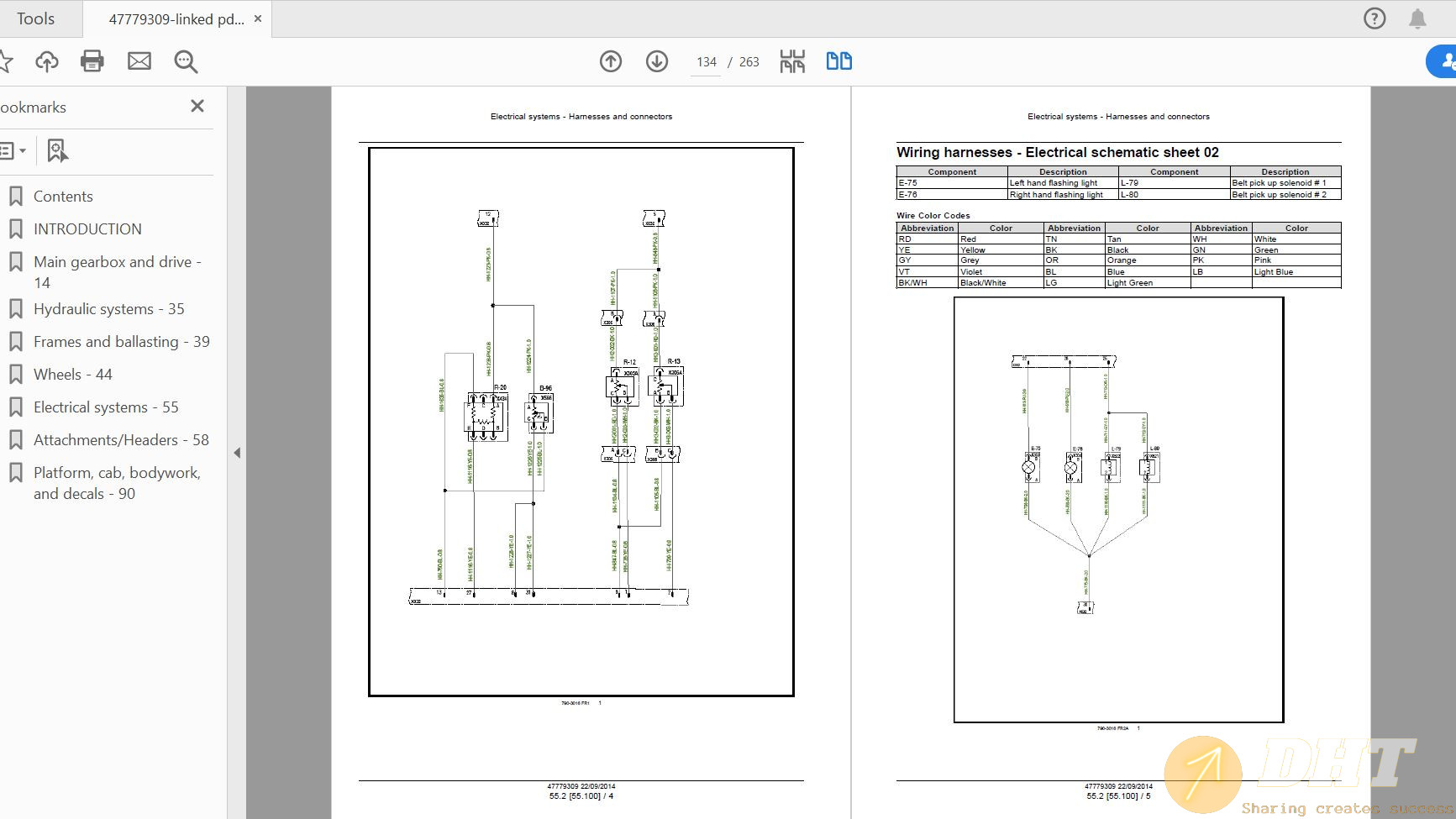This screenshot has height=819, width=1456.
Task: Go to previous page arrow
Action: (611, 61)
